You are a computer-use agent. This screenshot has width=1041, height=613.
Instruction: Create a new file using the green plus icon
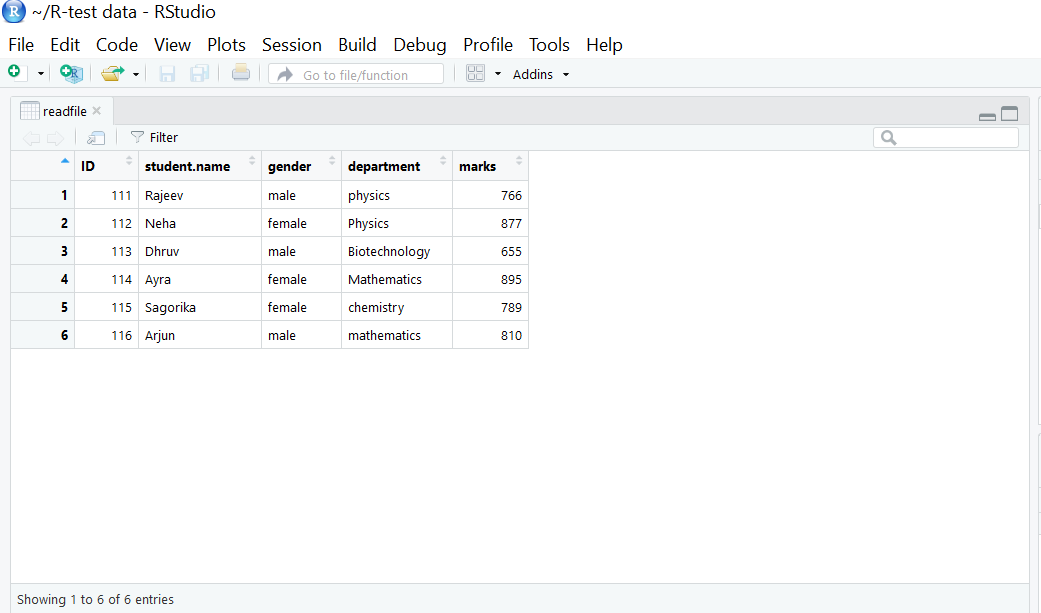14,72
